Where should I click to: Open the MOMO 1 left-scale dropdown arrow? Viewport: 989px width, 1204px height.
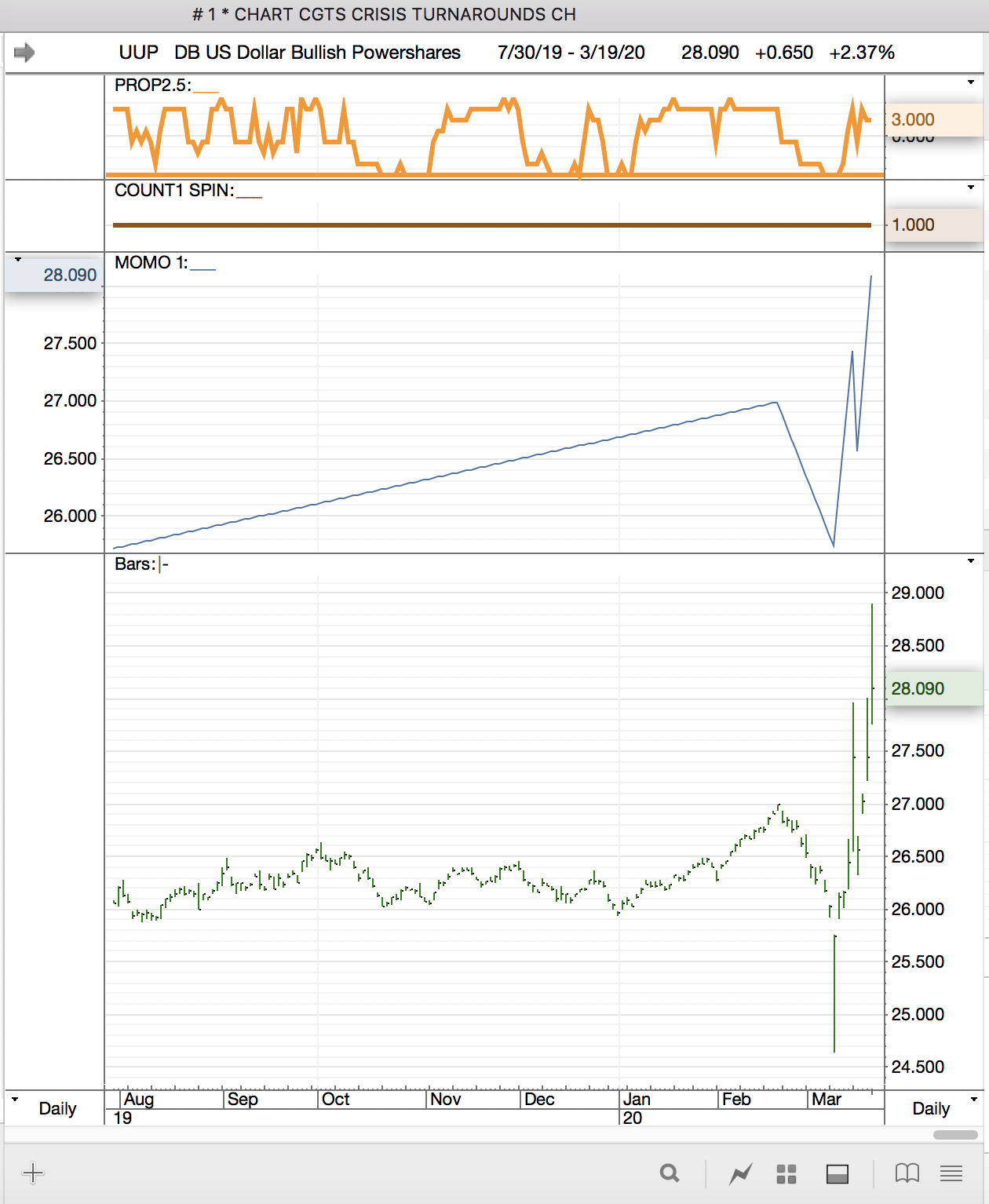pos(18,259)
